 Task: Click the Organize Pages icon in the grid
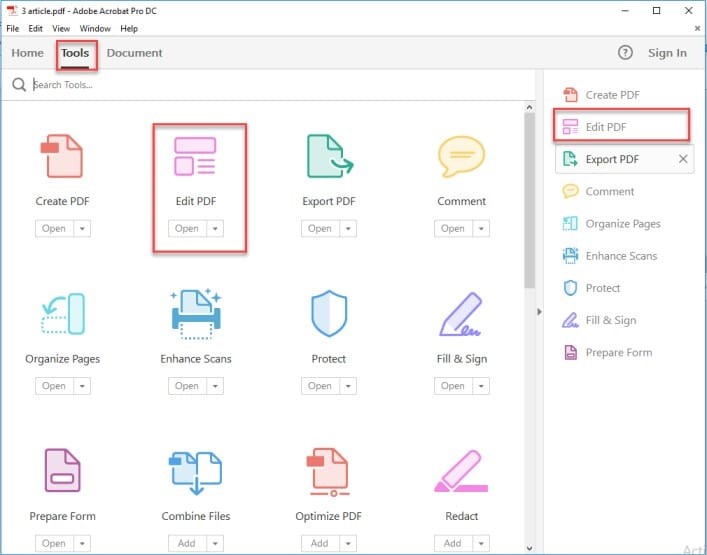(63, 314)
